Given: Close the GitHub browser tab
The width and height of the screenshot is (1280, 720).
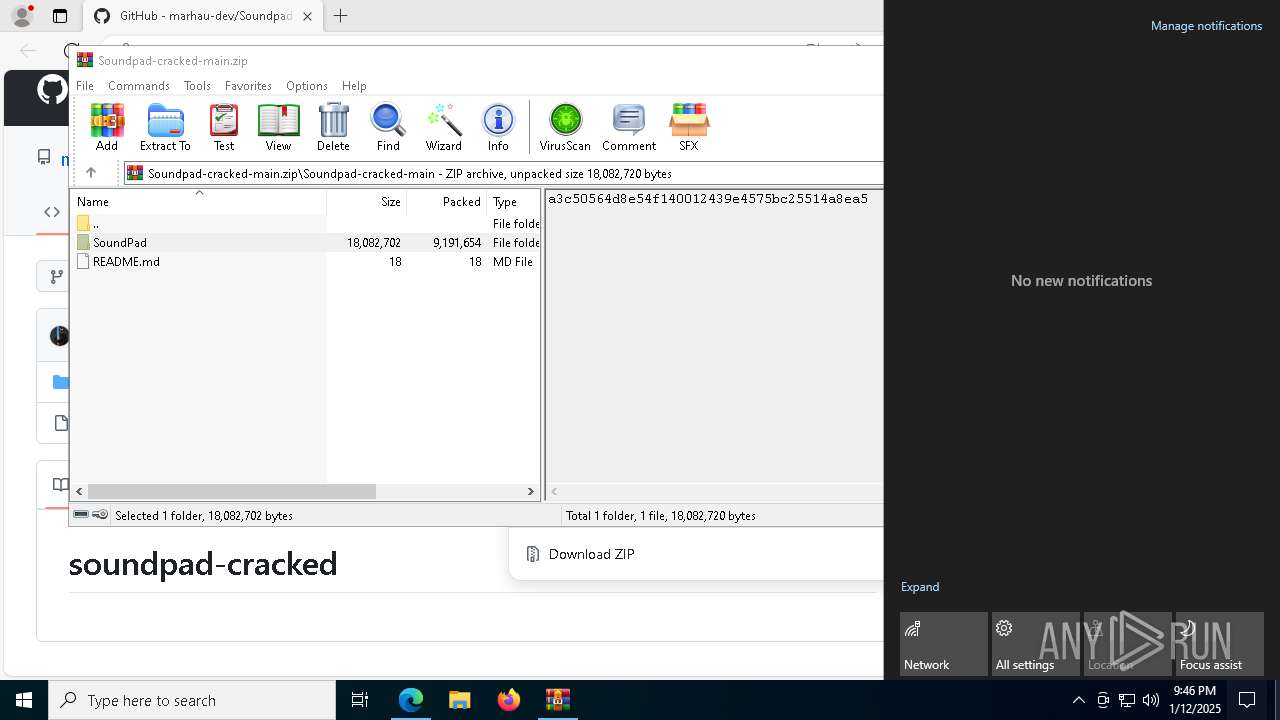Looking at the screenshot, I should point(307,16).
